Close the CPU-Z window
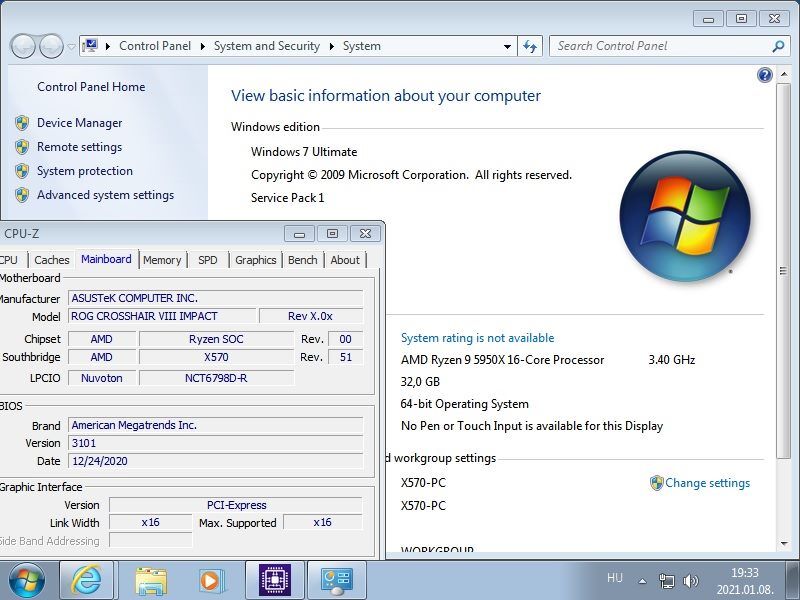Viewport: 800px width, 600px height. 365,234
